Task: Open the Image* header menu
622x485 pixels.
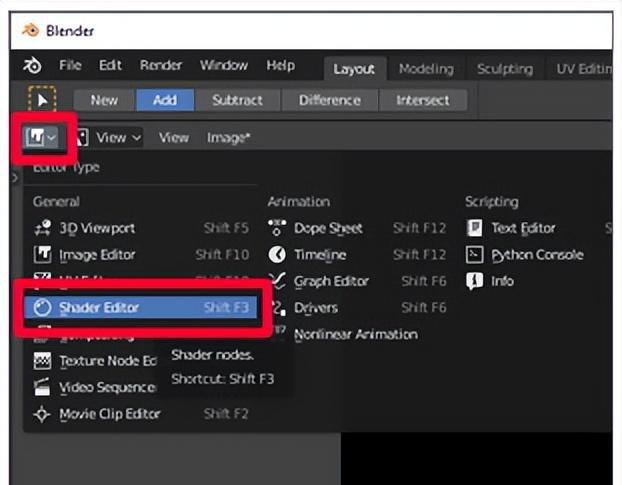Action: pyautogui.click(x=228, y=138)
